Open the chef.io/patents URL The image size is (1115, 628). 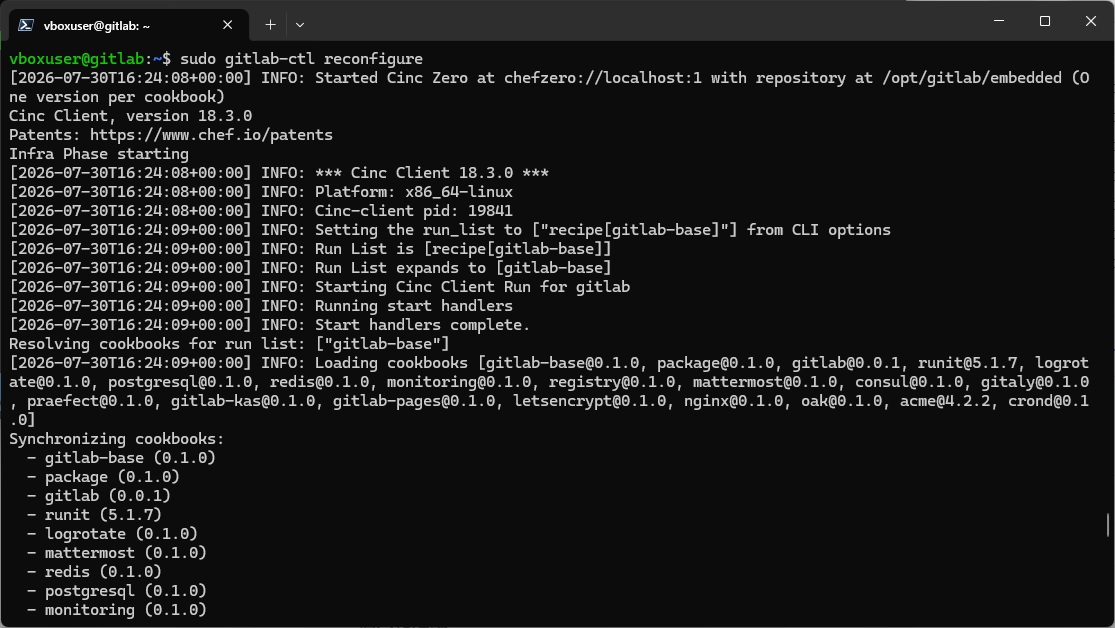point(211,135)
